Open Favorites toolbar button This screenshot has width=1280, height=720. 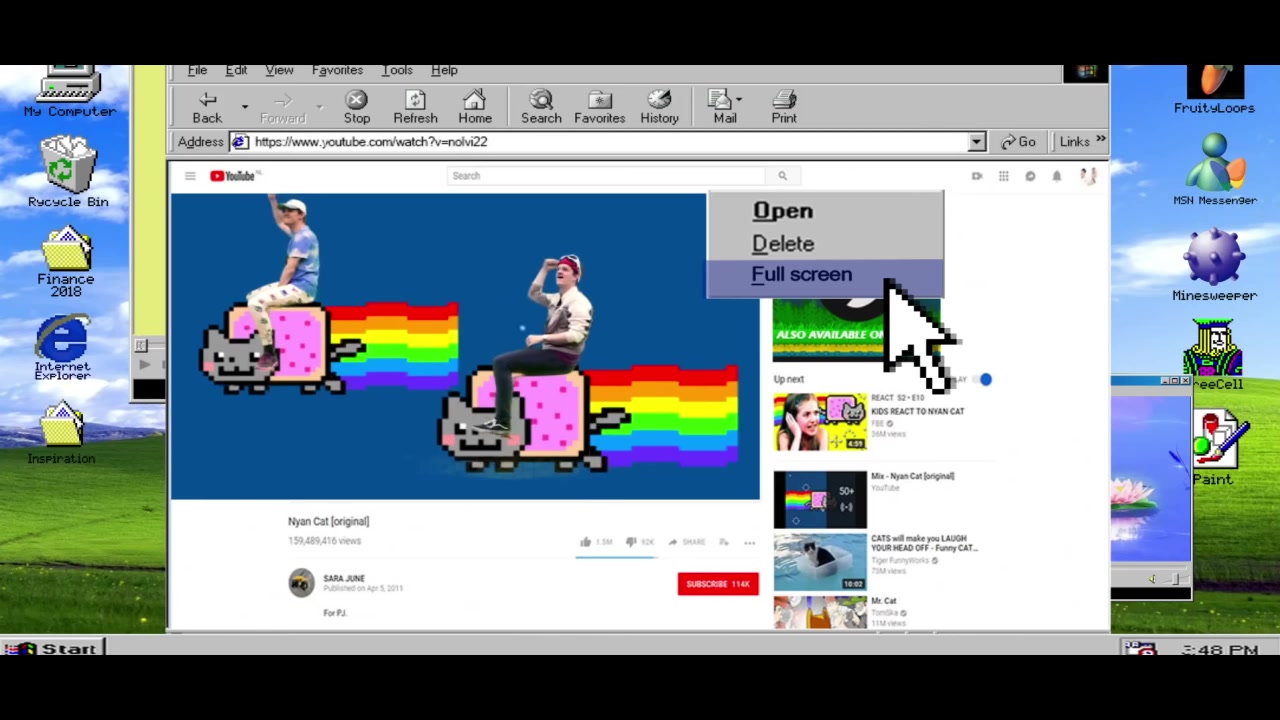(x=599, y=107)
